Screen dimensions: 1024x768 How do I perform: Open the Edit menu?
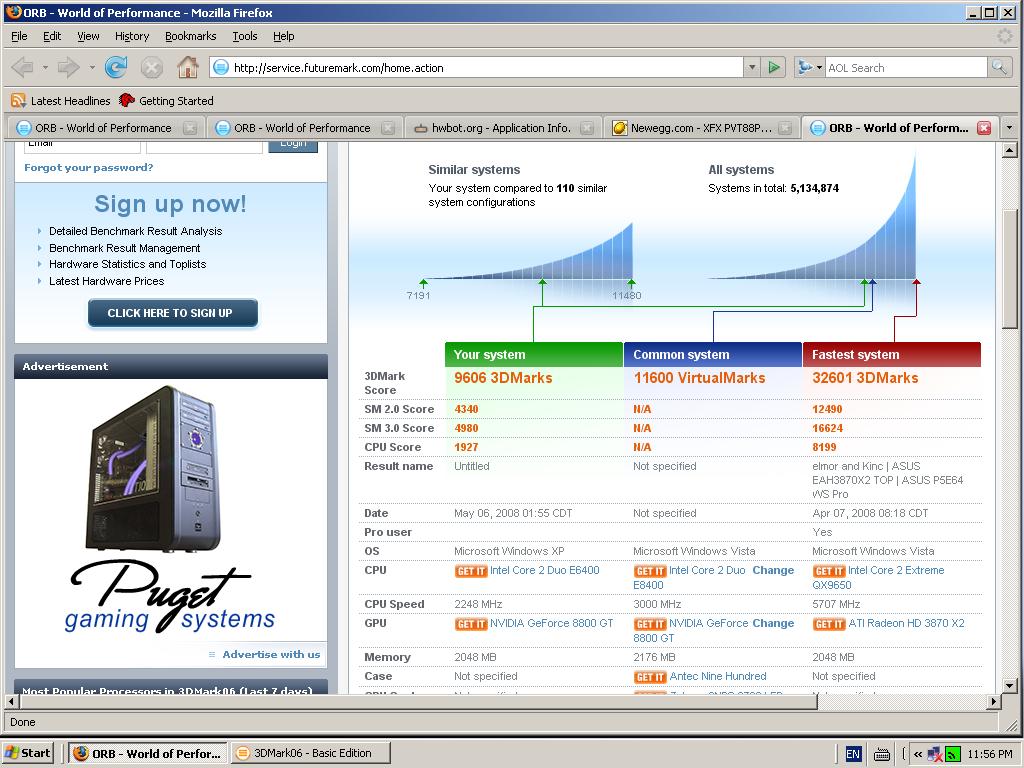click(x=52, y=36)
